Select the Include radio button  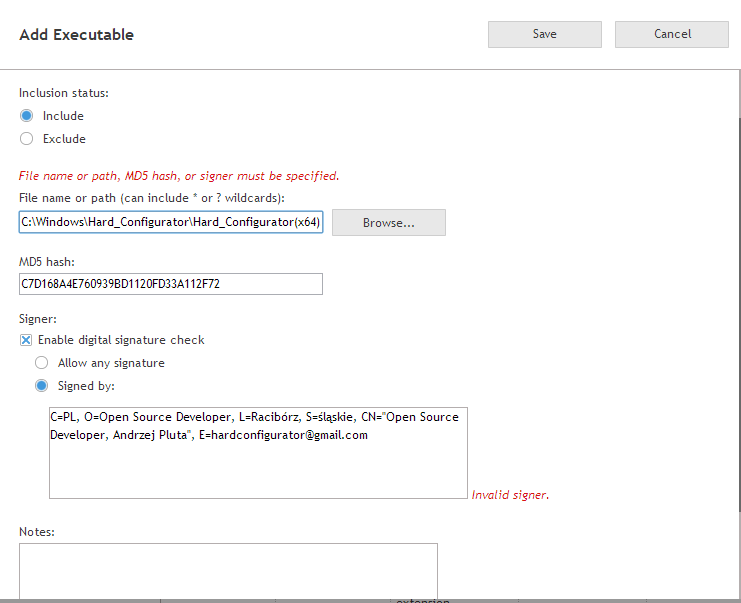[26, 116]
